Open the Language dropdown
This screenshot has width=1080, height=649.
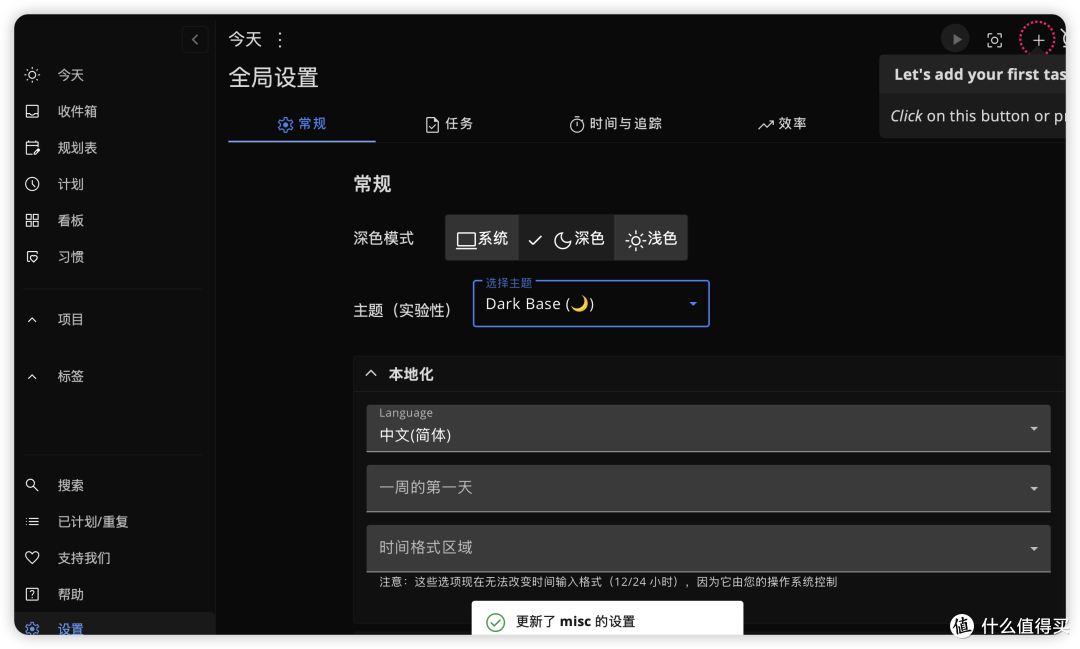(708, 428)
